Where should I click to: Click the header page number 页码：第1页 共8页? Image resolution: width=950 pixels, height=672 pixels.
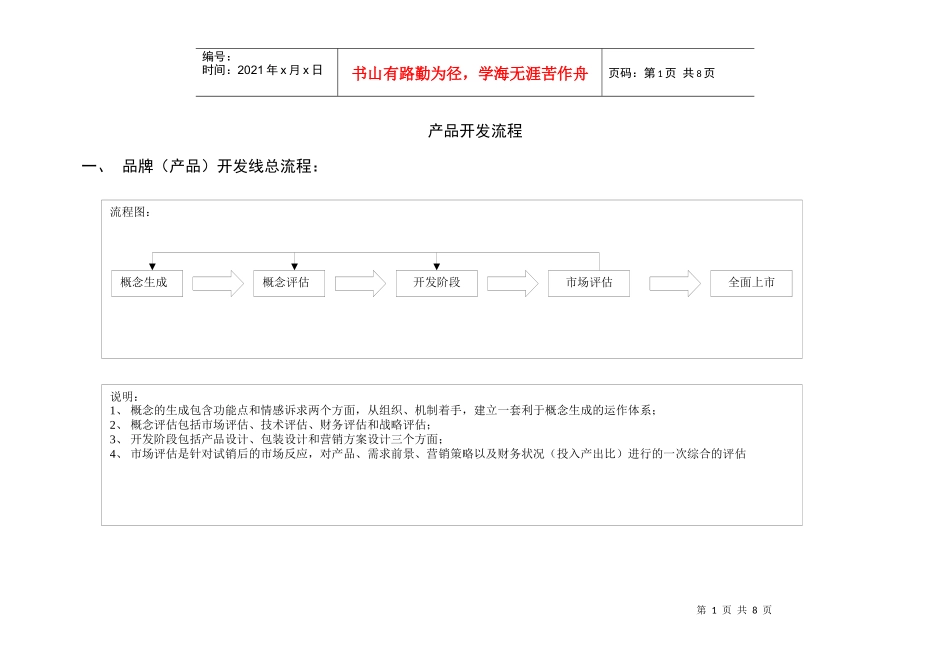662,73
